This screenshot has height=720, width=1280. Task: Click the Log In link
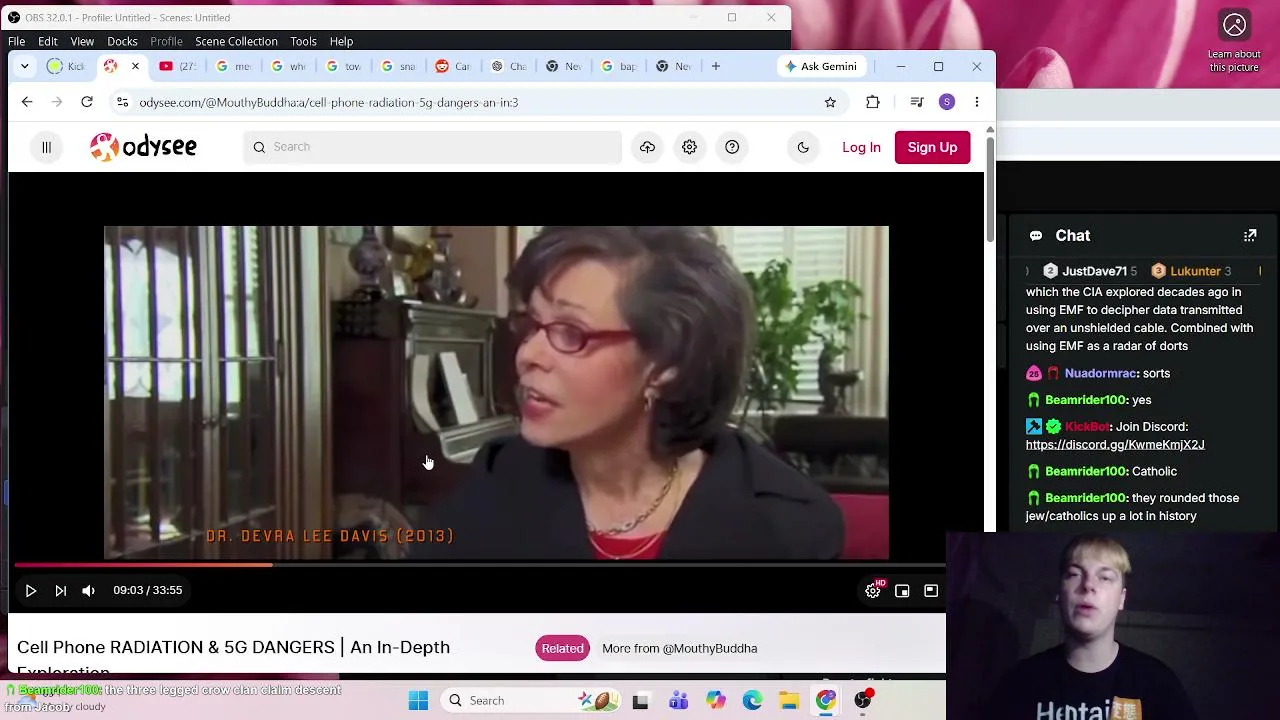coord(861,147)
